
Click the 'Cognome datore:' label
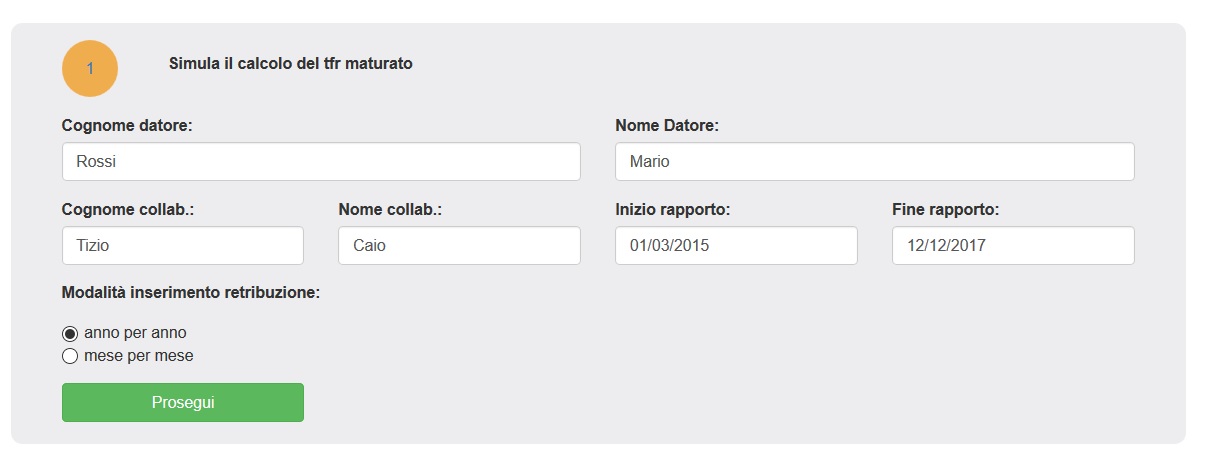[127, 126]
